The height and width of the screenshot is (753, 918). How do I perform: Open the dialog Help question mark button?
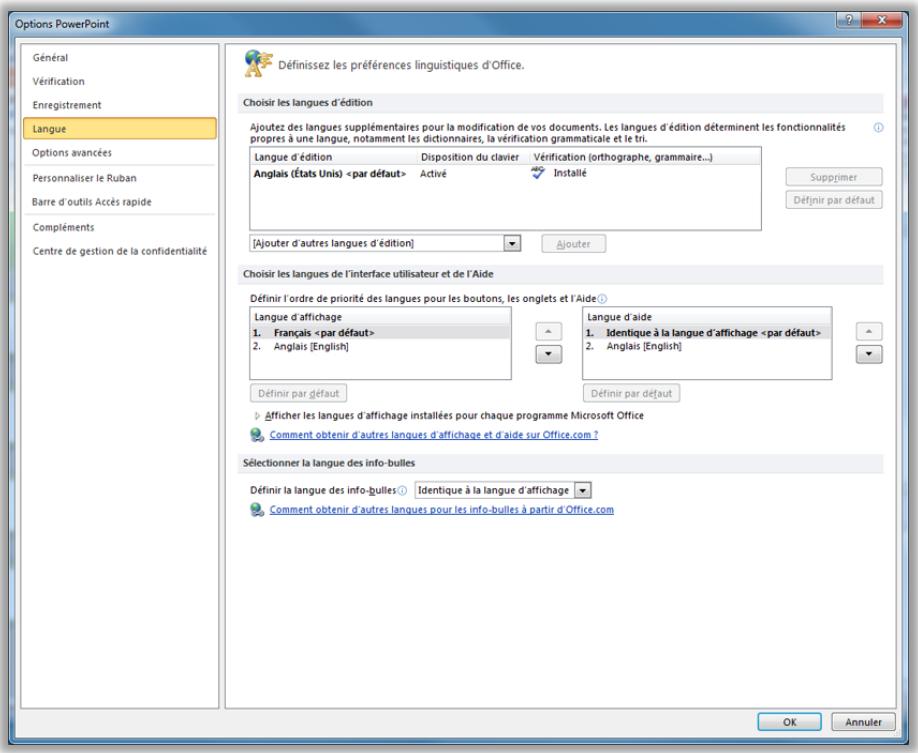(848, 20)
